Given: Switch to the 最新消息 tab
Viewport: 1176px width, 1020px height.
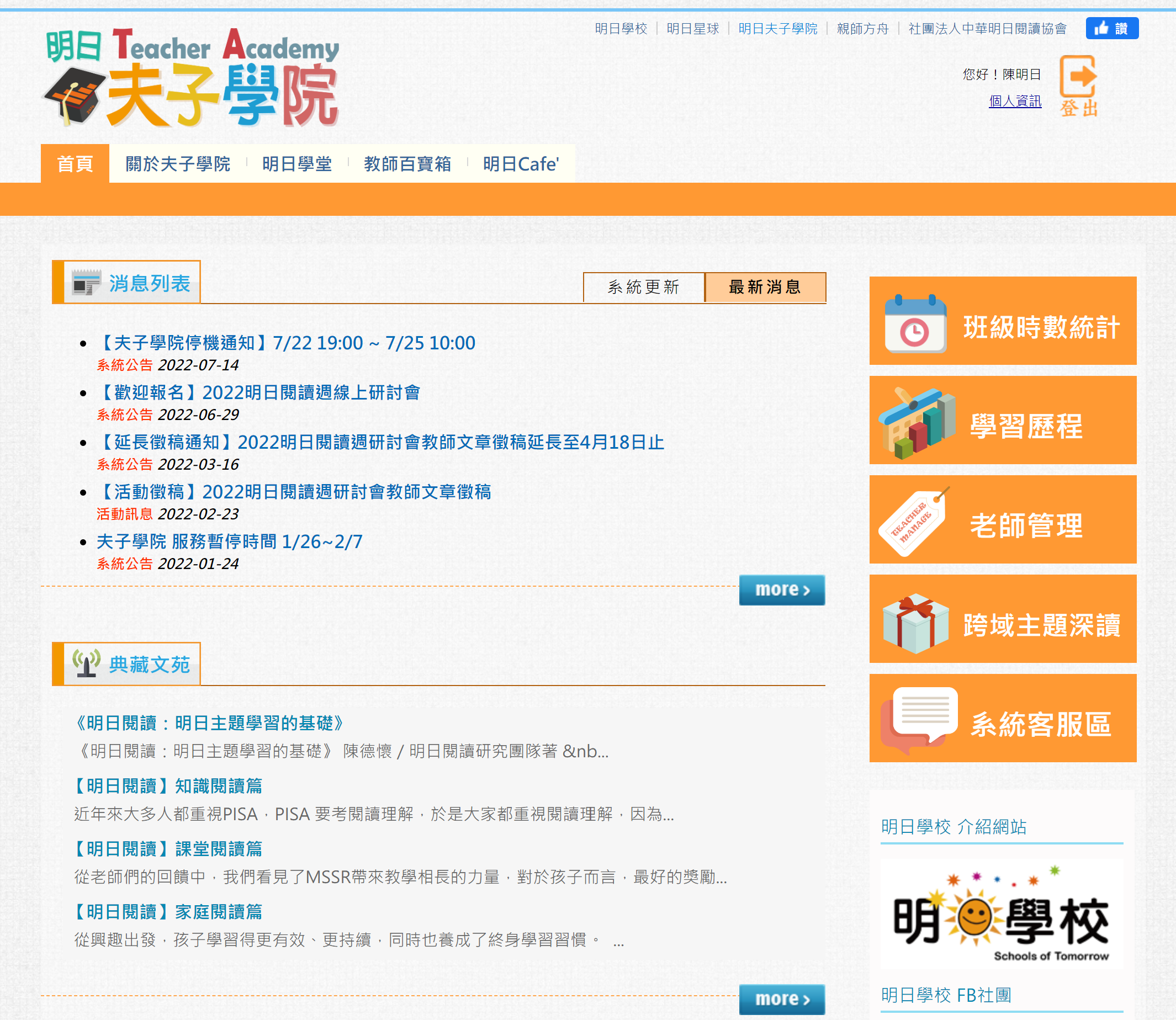Looking at the screenshot, I should [765, 287].
